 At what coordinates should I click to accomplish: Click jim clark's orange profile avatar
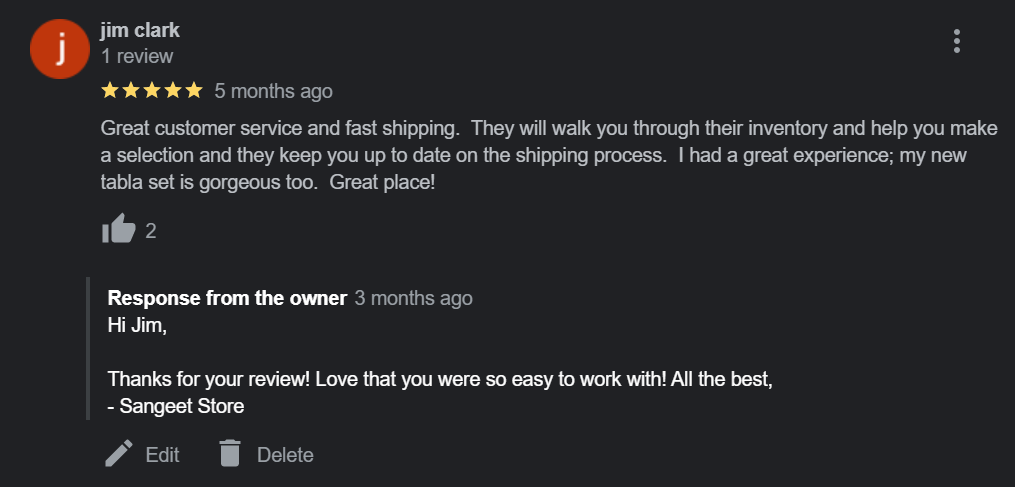pyautogui.click(x=61, y=48)
